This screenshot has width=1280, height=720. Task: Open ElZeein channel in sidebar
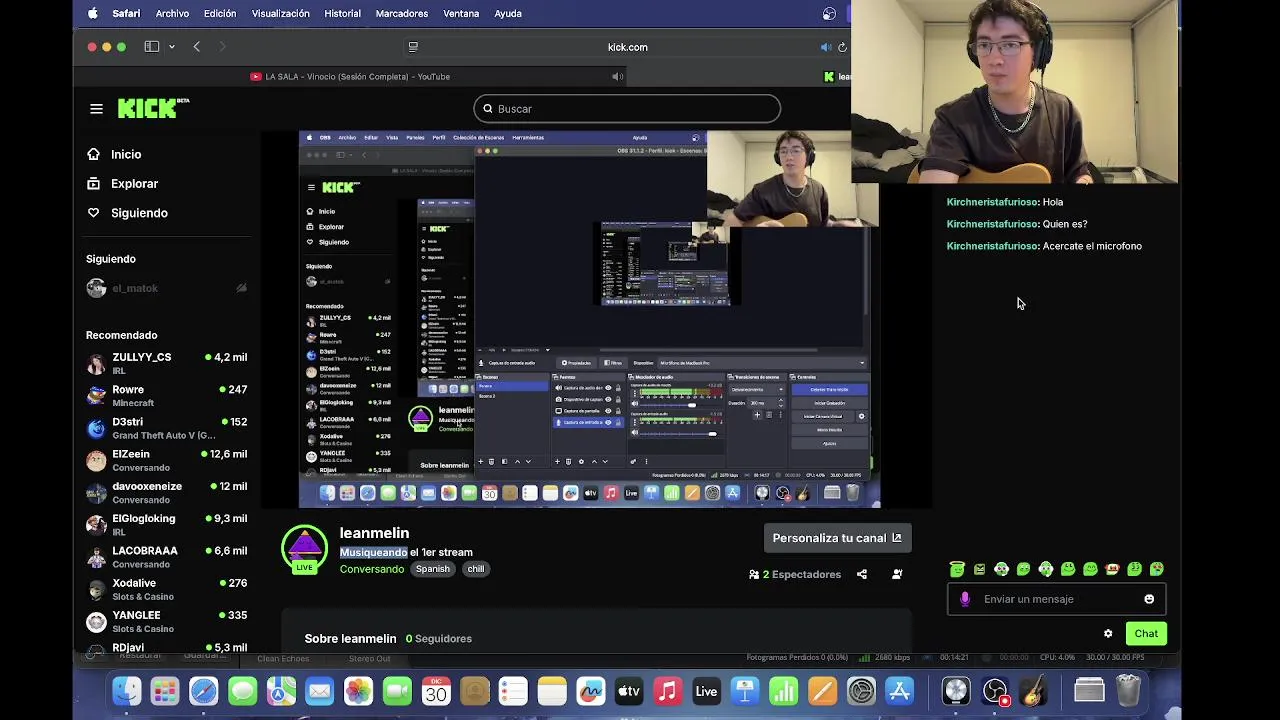pyautogui.click(x=166, y=460)
